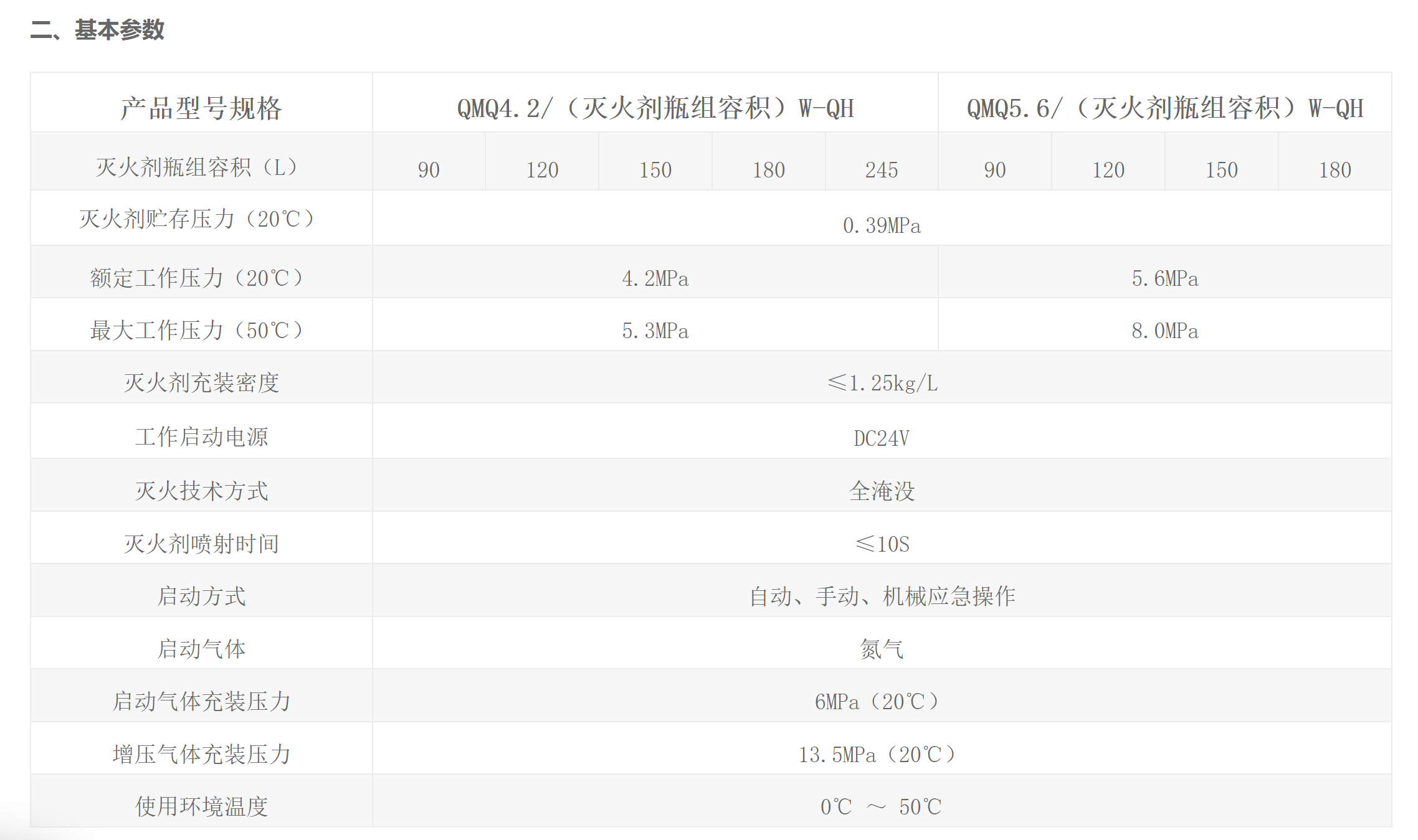Screen dimensions: 1418x840
Task: Select the 自动、手动、机械应急操作 cell
Action: pyautogui.click(x=881, y=596)
